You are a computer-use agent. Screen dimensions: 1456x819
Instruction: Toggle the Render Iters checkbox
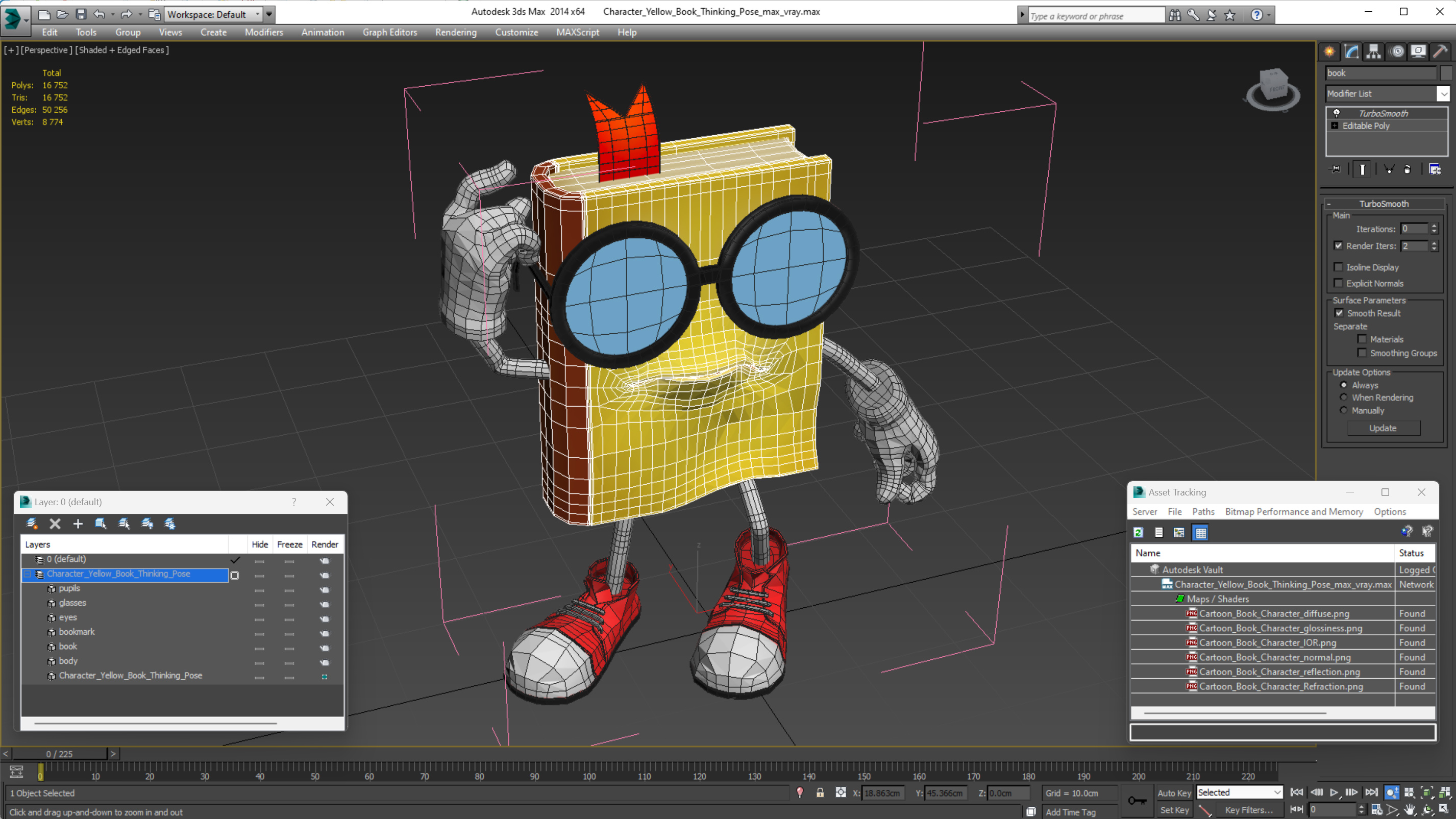click(1339, 245)
